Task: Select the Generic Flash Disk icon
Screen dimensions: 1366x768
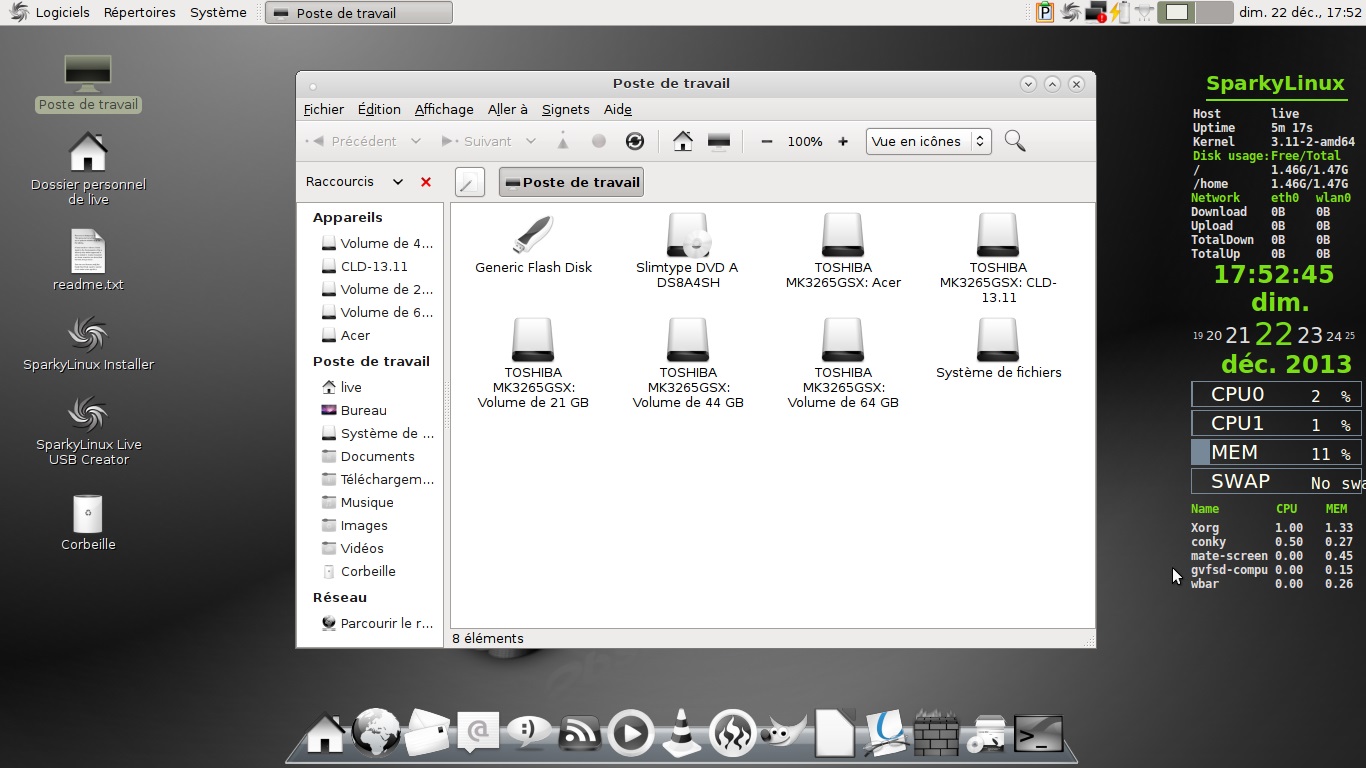Action: (x=533, y=245)
